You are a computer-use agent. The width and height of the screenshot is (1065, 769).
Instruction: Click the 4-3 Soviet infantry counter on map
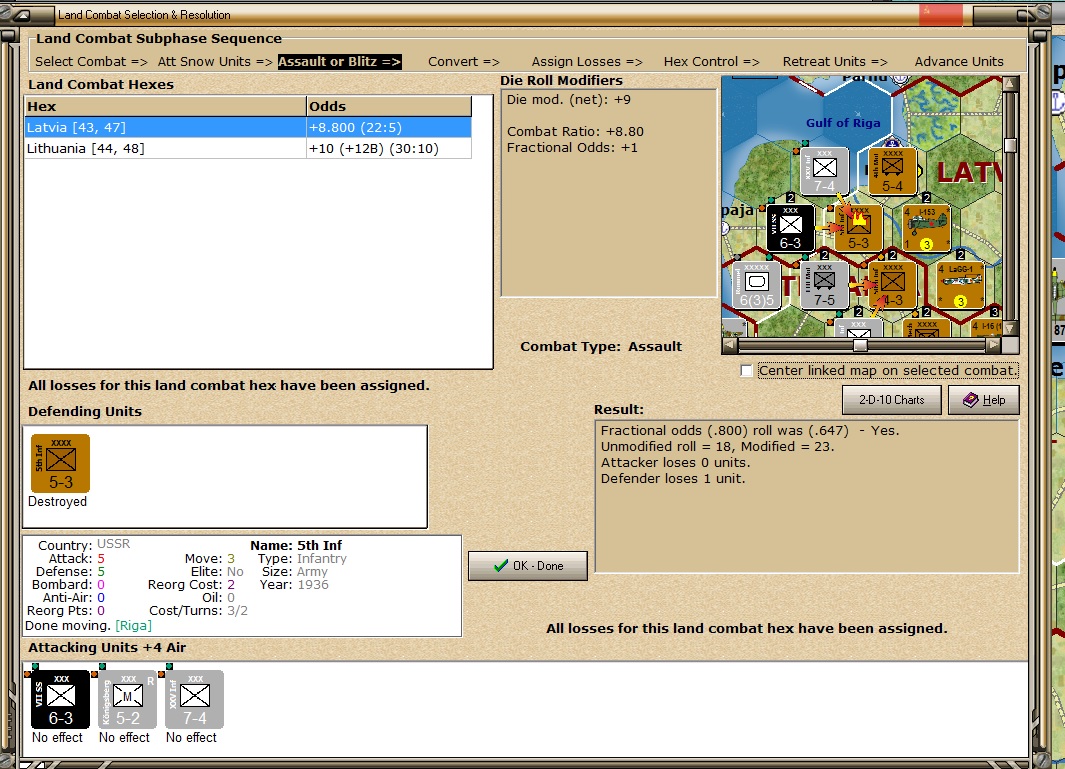(x=892, y=285)
